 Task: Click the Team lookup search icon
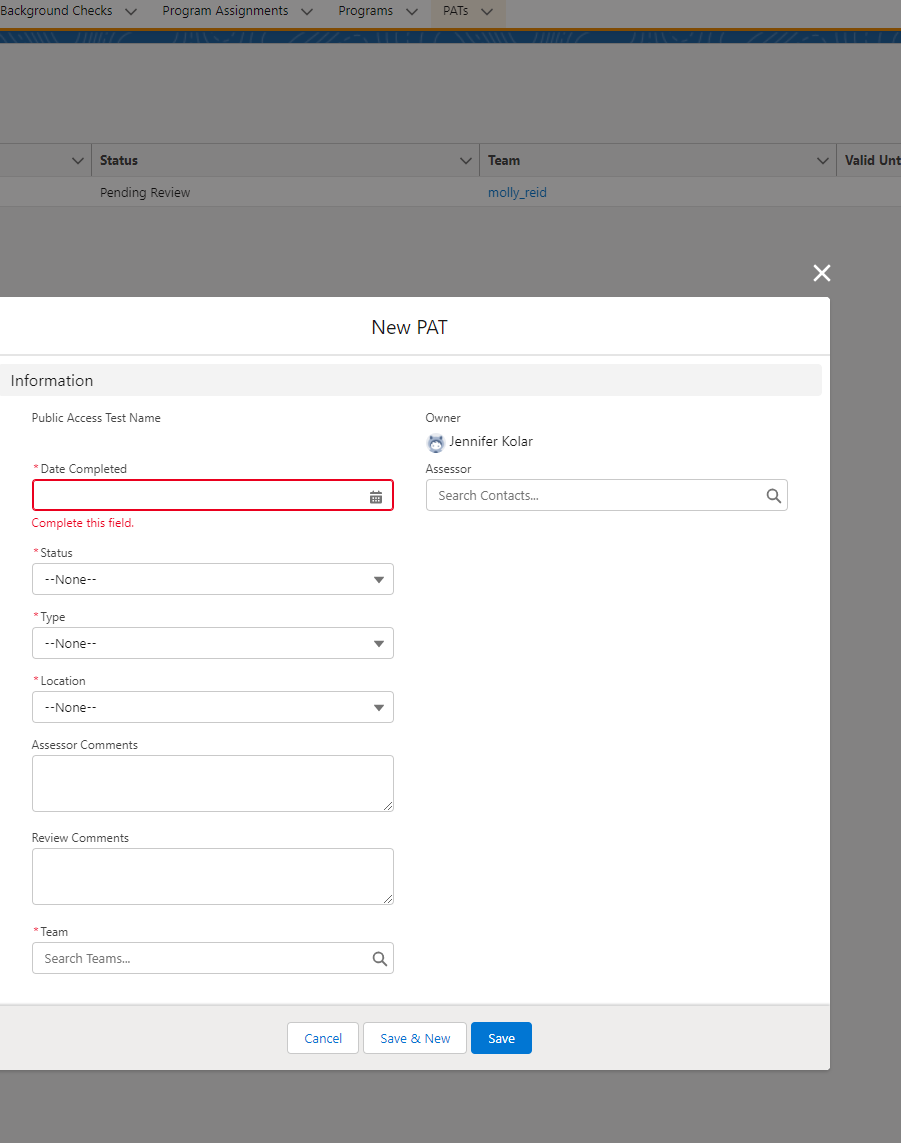click(379, 957)
